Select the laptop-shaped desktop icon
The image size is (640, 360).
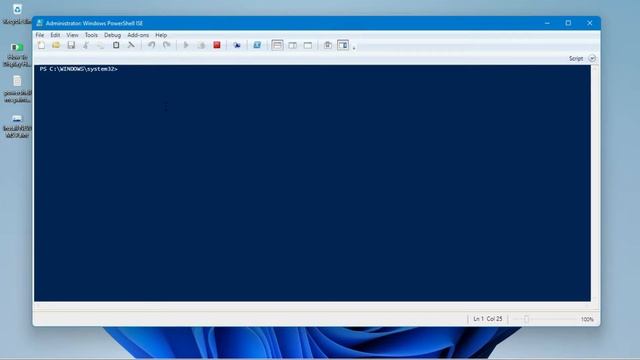pos(17,118)
